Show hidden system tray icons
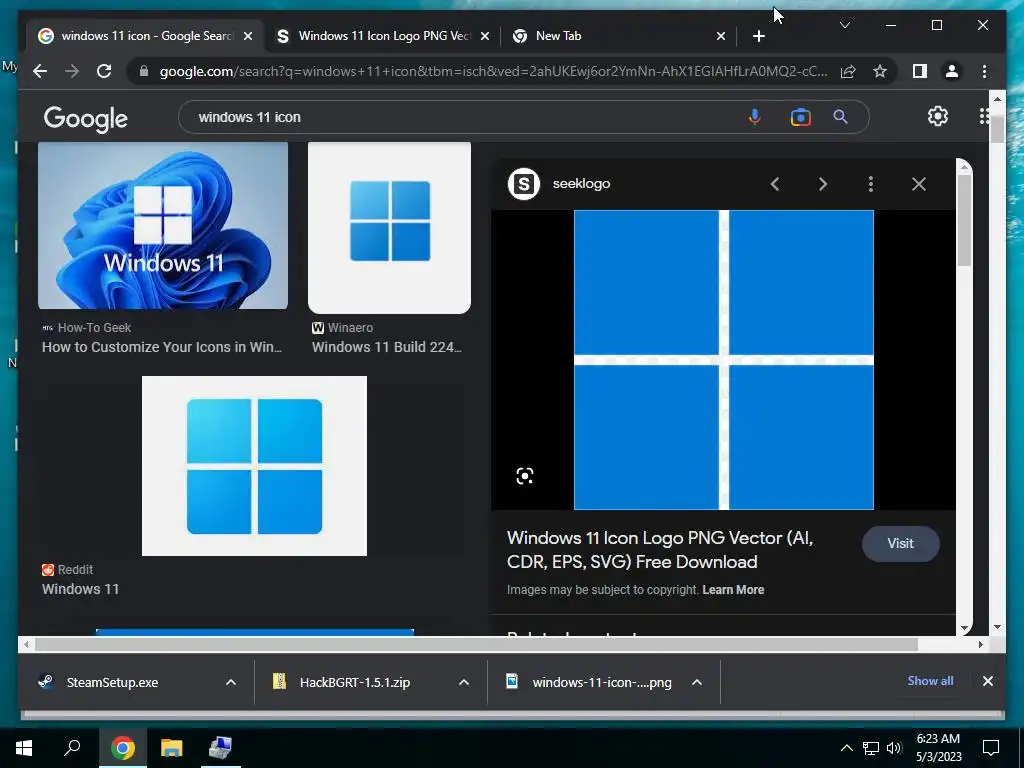 846,748
